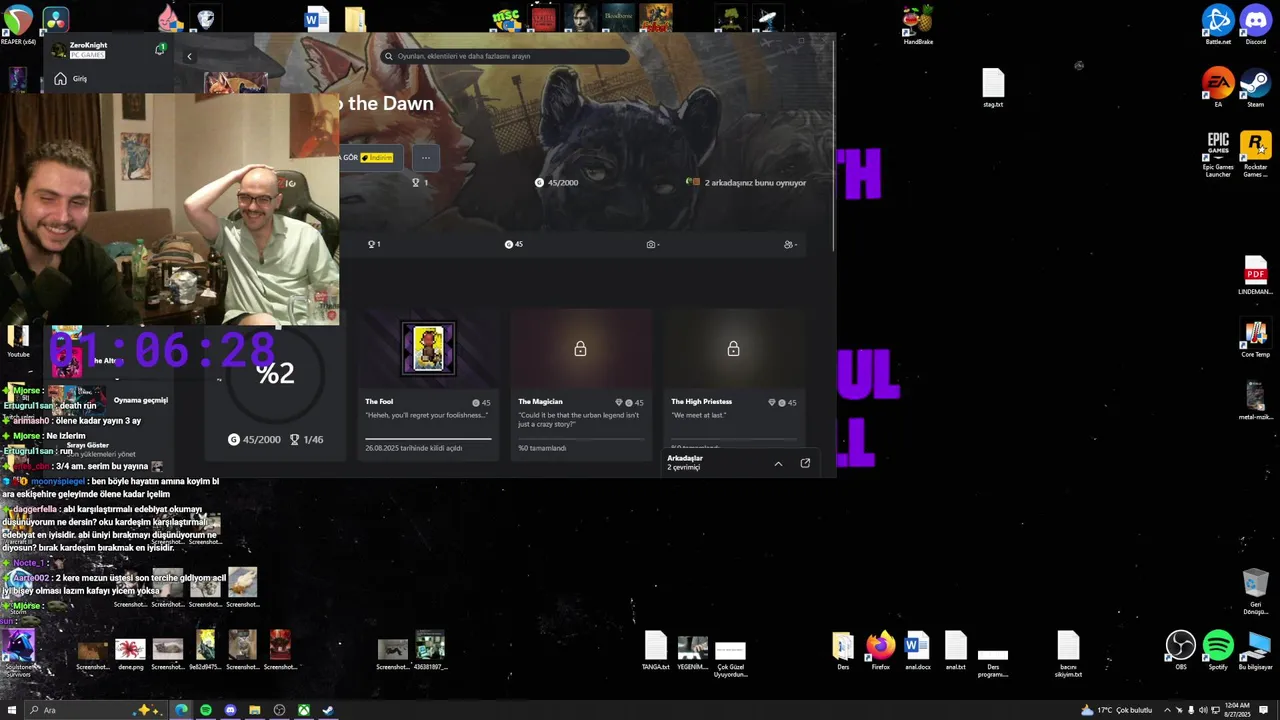Open File Explorer from the taskbar
The image size is (1280, 720).
tap(254, 710)
